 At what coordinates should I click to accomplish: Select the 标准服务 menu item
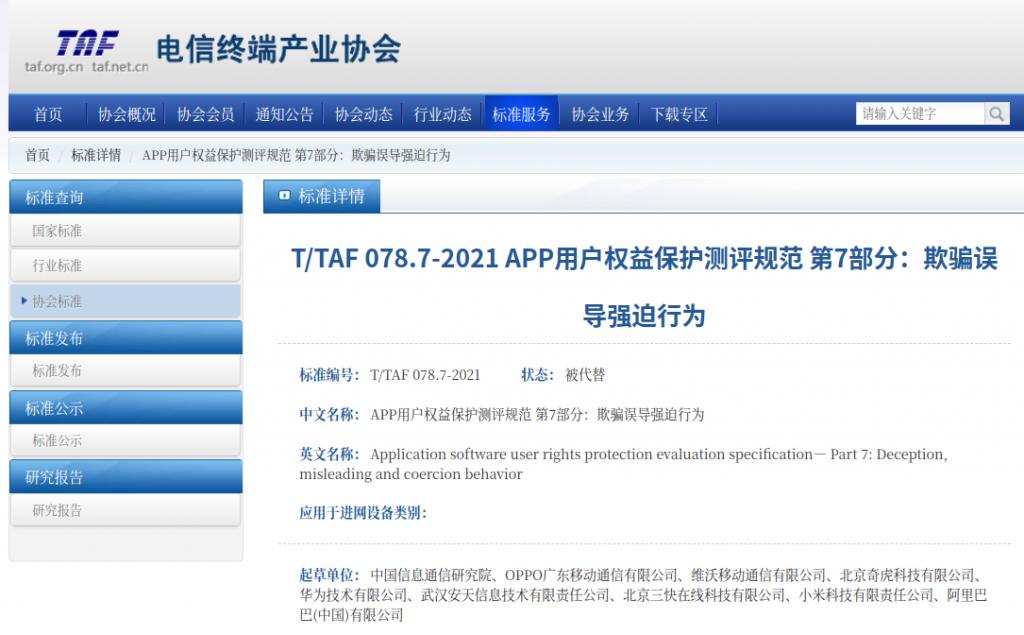point(521,114)
